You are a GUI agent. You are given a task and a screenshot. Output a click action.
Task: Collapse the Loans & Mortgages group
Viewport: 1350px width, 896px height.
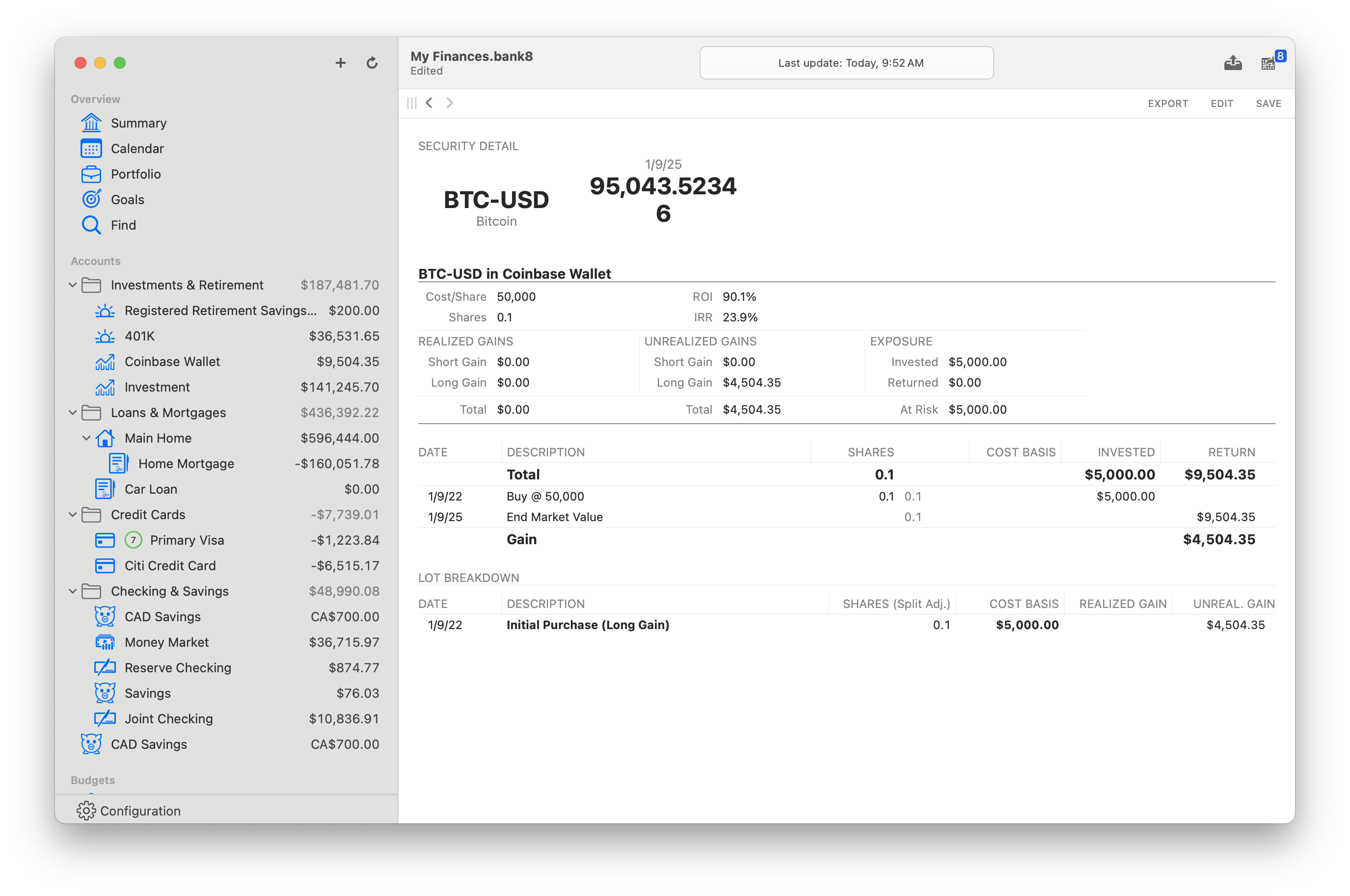click(73, 413)
